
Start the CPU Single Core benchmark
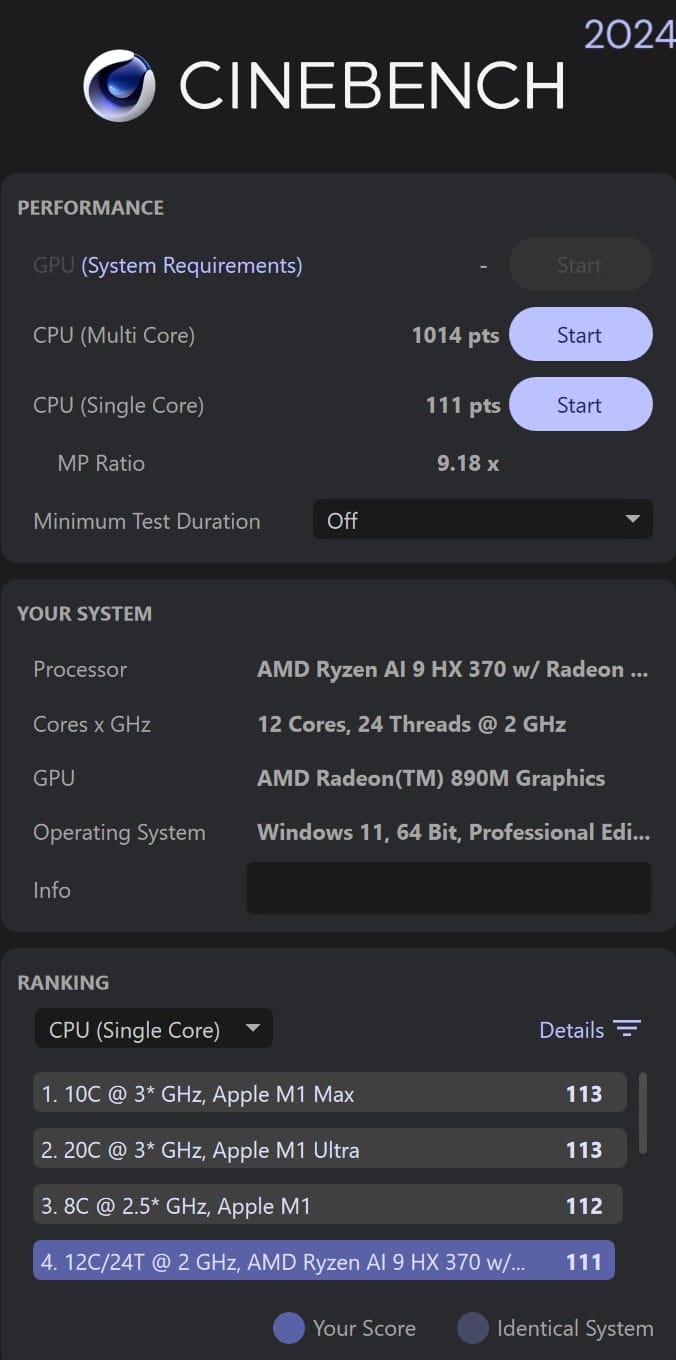pyautogui.click(x=580, y=404)
